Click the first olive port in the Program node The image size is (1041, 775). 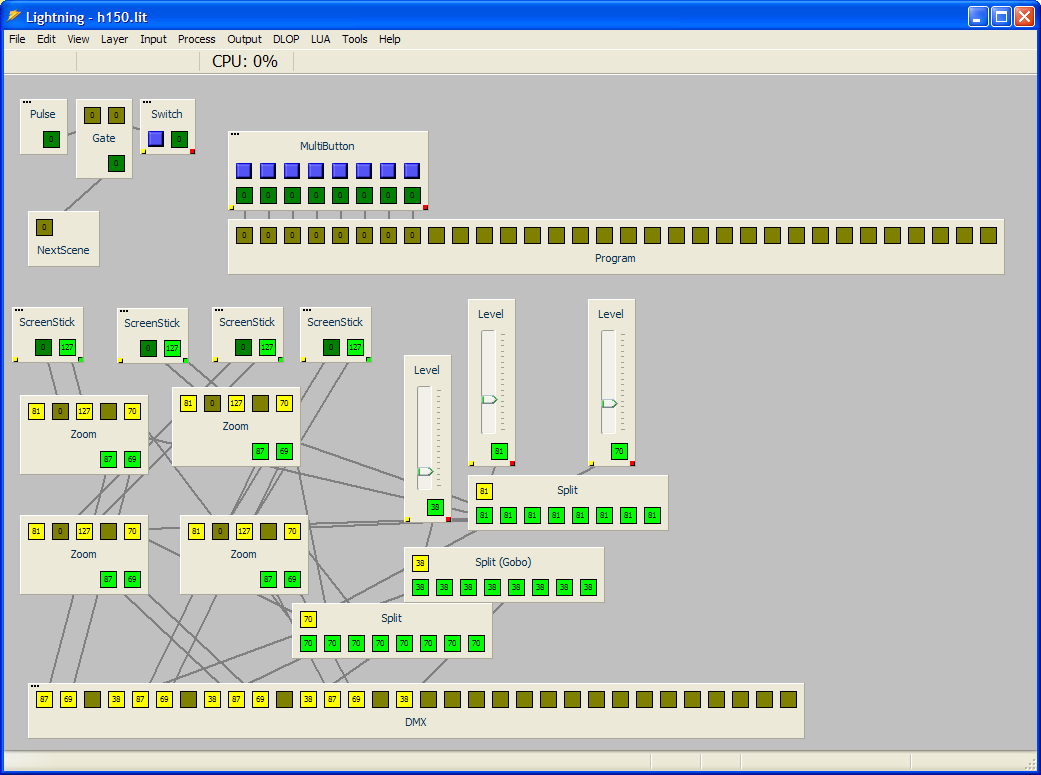coord(244,235)
